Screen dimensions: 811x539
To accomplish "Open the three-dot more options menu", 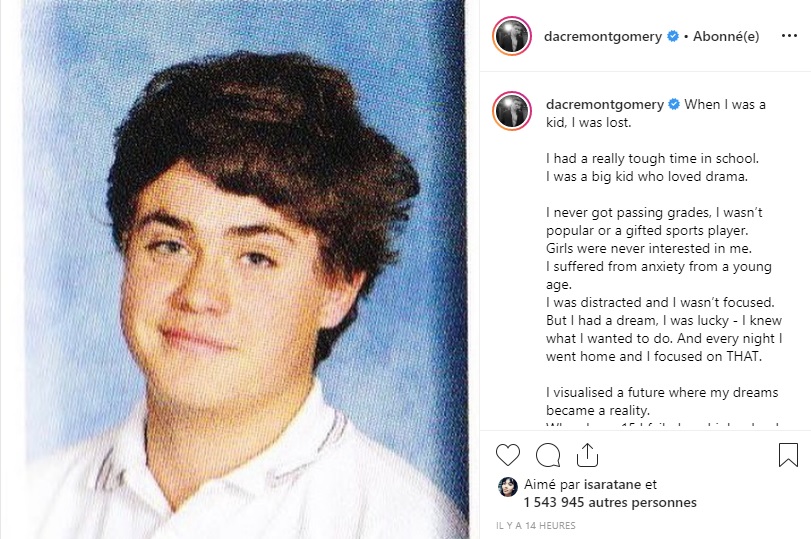I will 789,36.
